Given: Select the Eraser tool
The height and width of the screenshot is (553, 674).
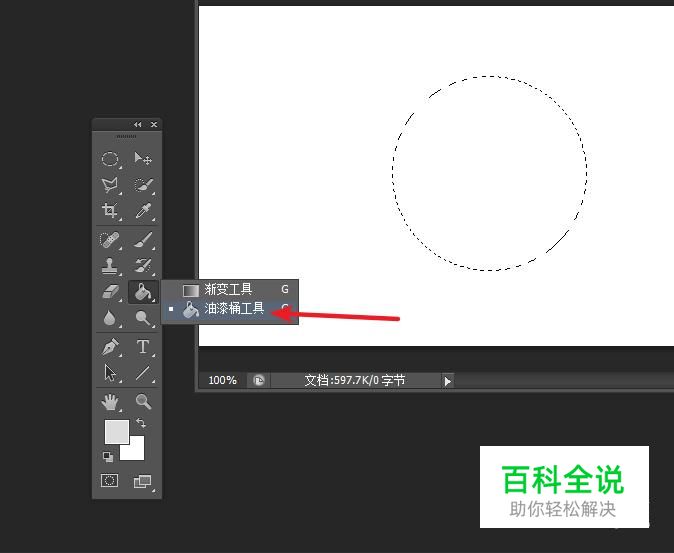Looking at the screenshot, I should click(x=110, y=292).
